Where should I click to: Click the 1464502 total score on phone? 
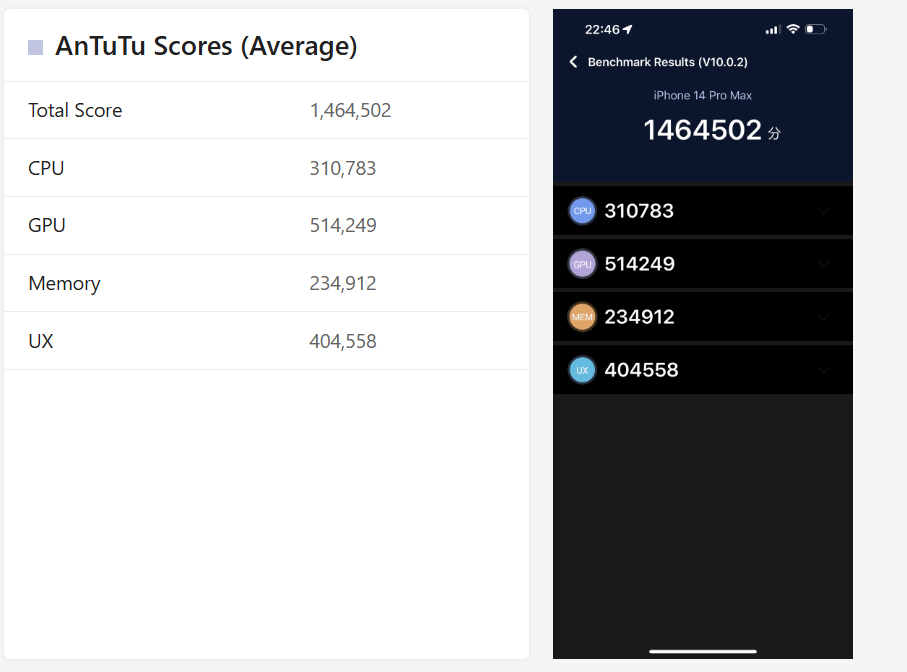coord(703,130)
